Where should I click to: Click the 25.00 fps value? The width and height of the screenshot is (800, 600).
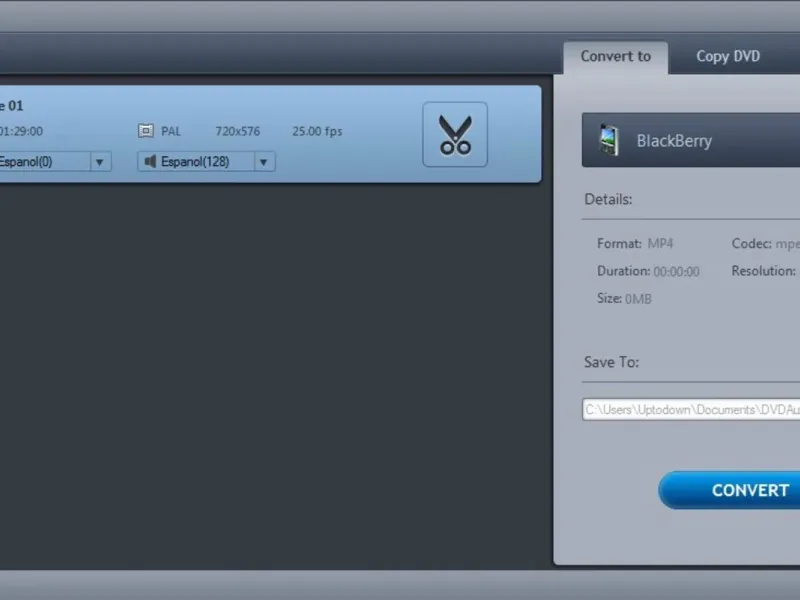click(317, 131)
